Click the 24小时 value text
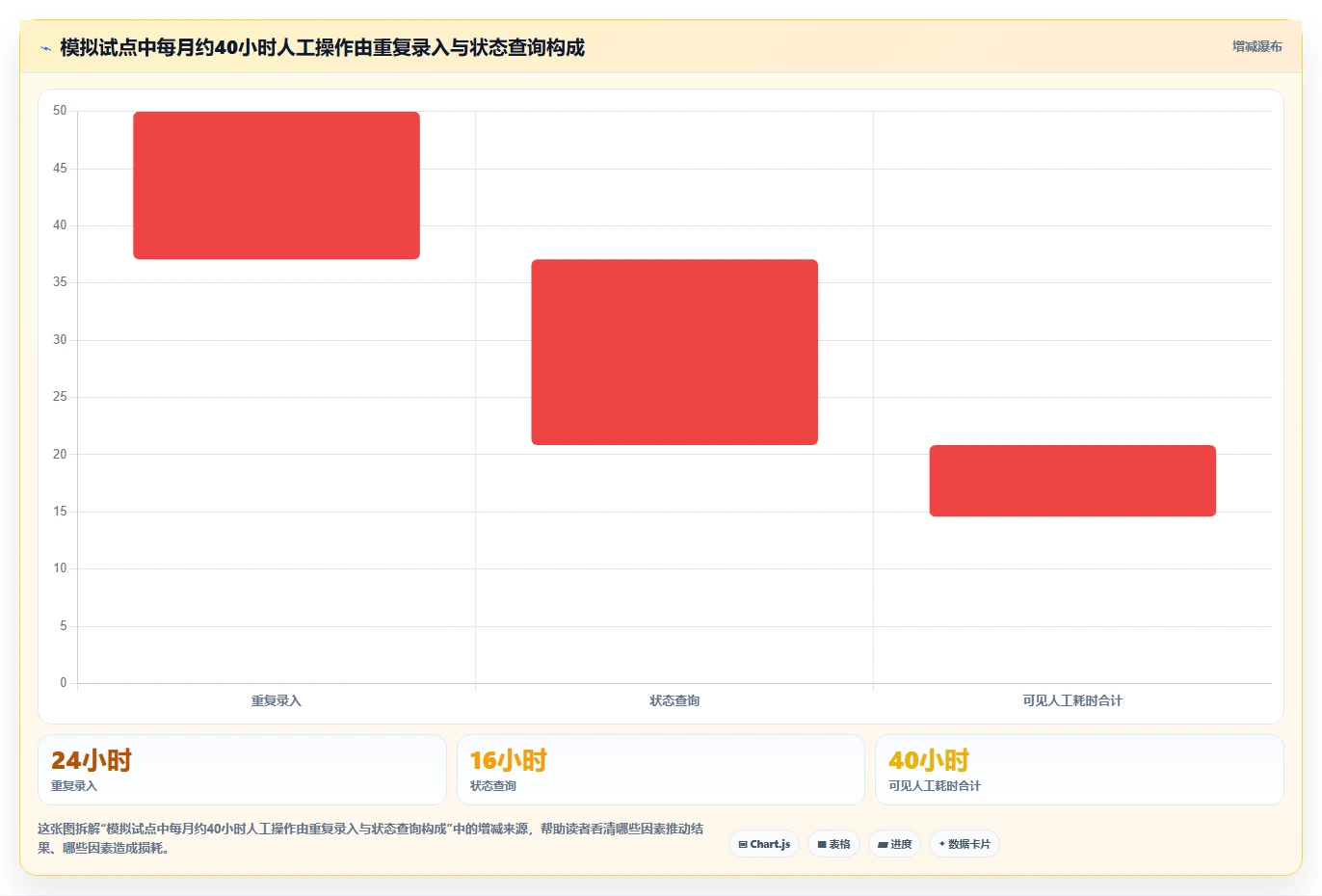Viewport: 1322px width, 896px height. pyautogui.click(x=92, y=760)
